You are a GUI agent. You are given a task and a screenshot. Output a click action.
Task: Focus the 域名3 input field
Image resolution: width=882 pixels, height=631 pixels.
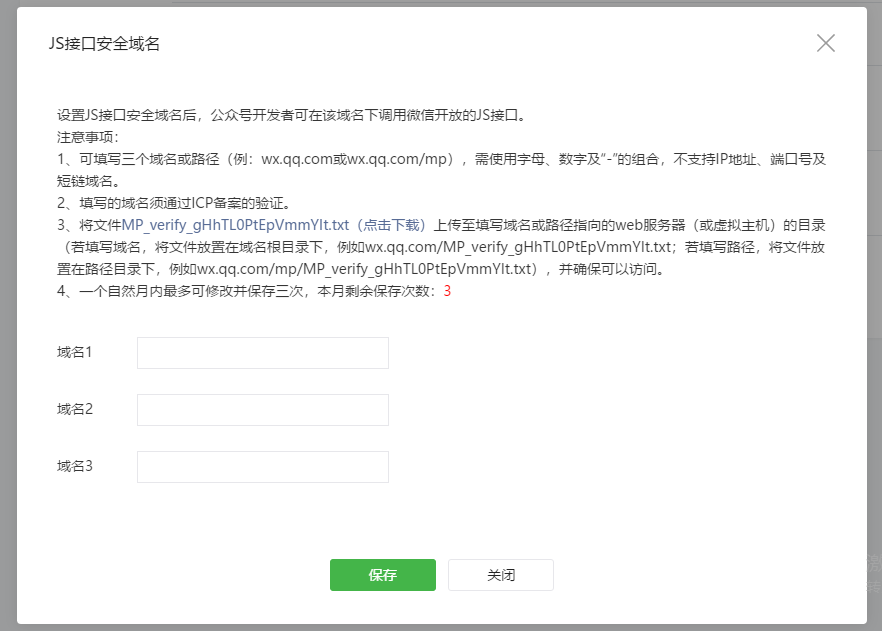(263, 467)
